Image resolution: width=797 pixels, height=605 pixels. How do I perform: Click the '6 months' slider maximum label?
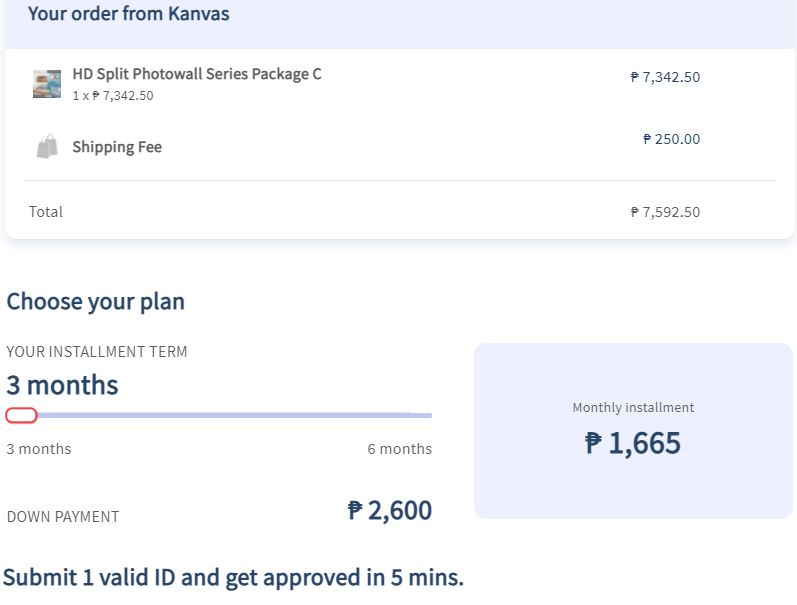click(x=400, y=449)
